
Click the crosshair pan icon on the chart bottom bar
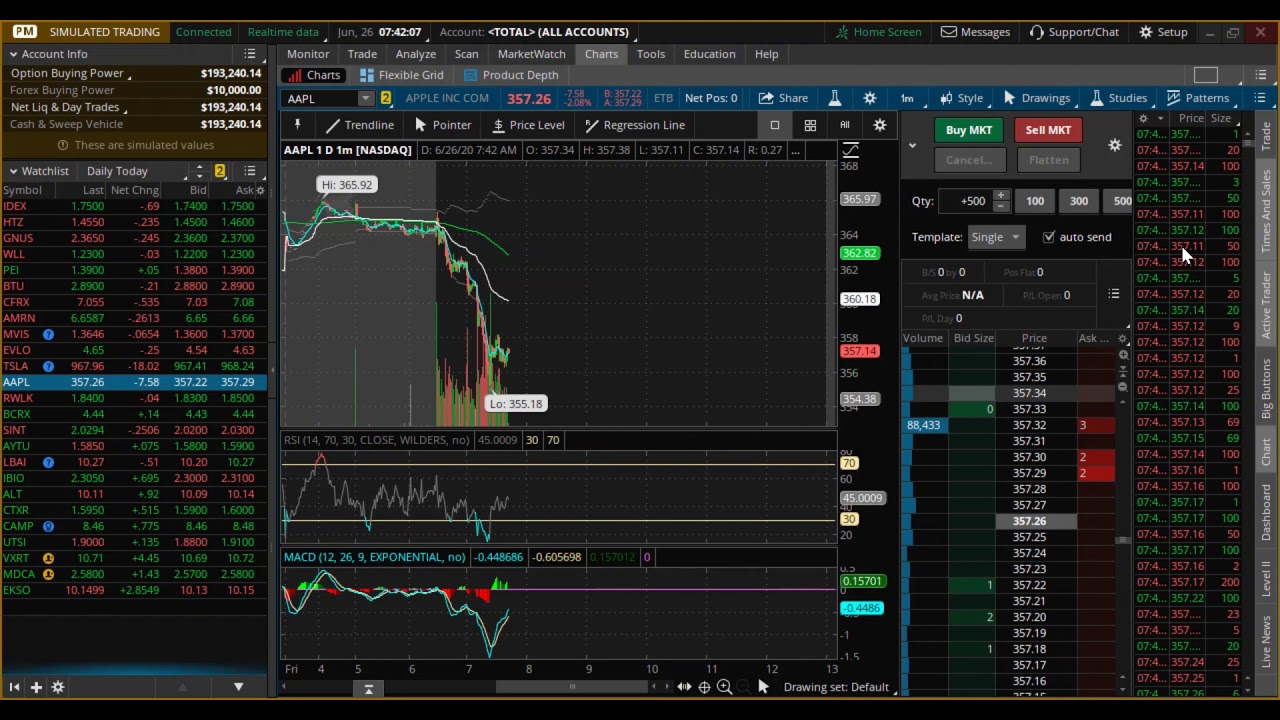pyautogui.click(x=704, y=687)
